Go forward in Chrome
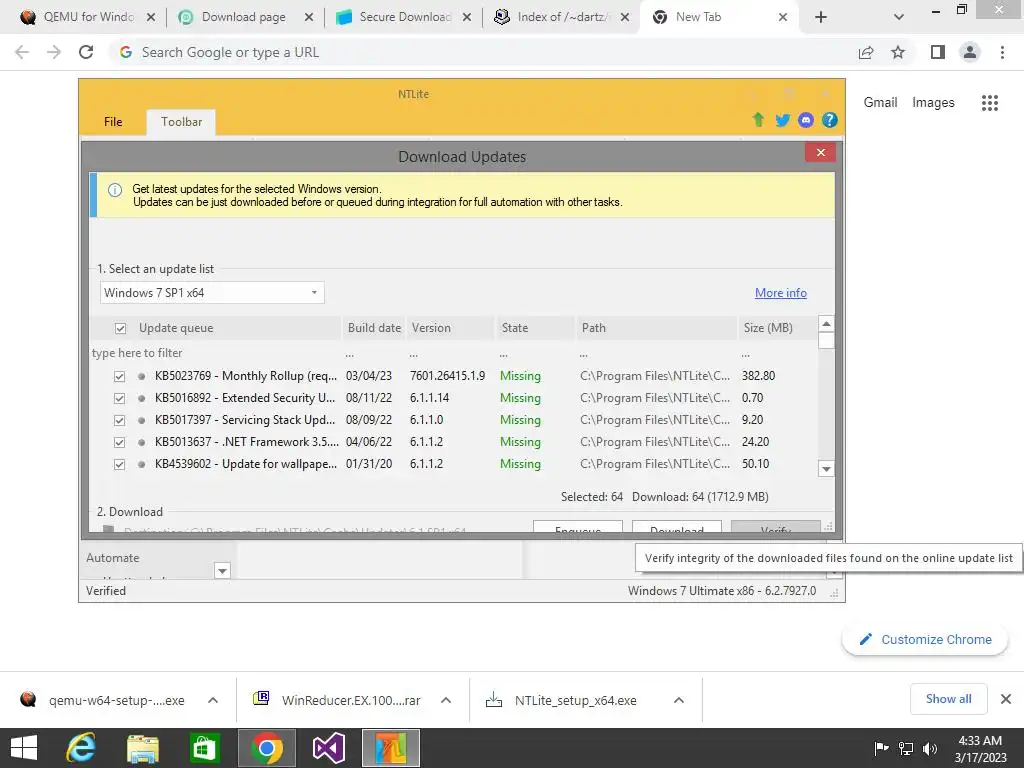1024x768 pixels. pos(54,52)
